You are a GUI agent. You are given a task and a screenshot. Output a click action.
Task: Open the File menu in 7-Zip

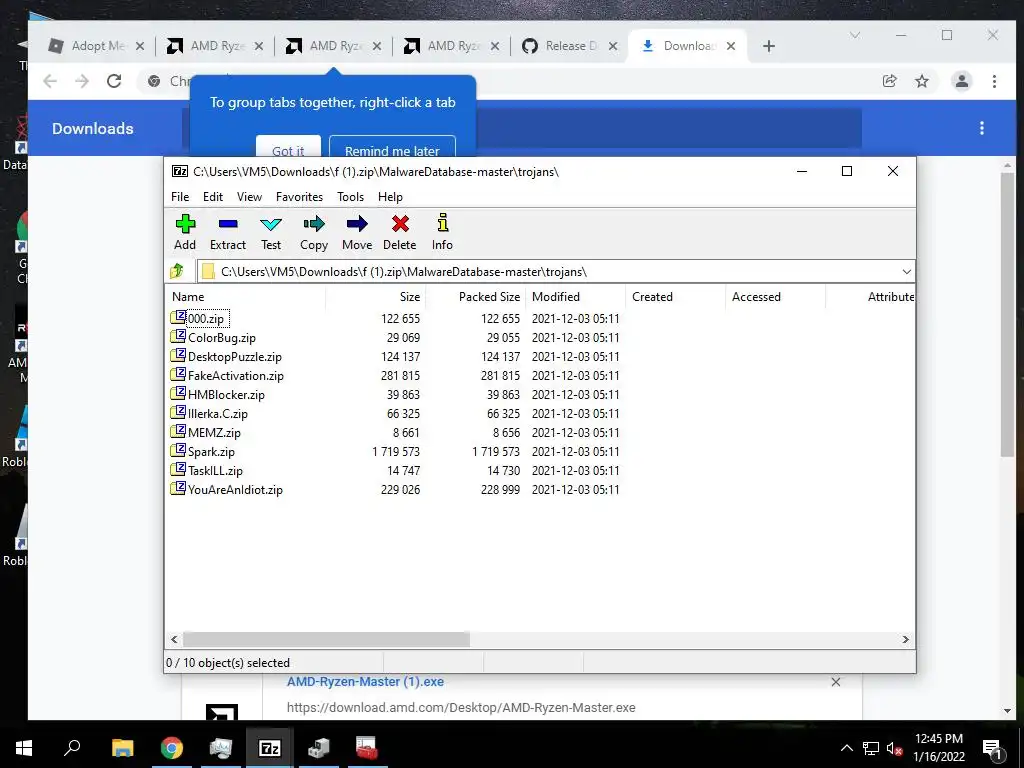point(180,197)
